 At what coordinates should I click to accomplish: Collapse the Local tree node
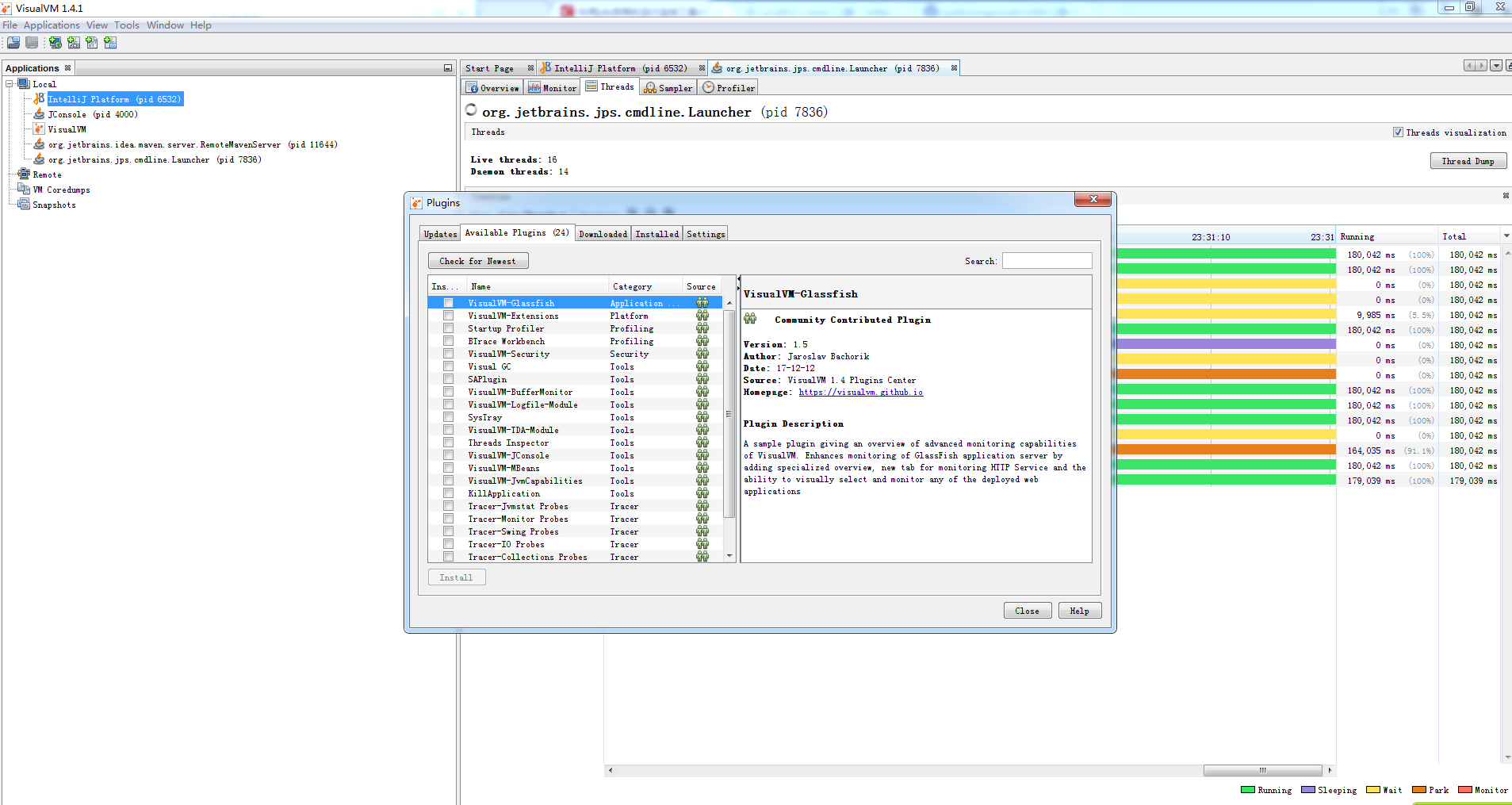[10, 84]
